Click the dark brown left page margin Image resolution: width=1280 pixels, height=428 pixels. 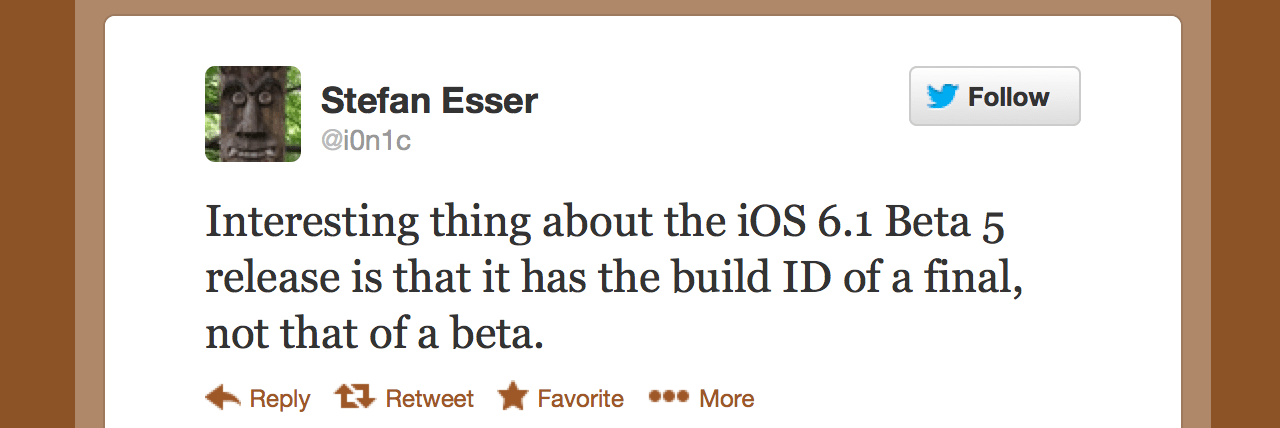[x=36, y=214]
